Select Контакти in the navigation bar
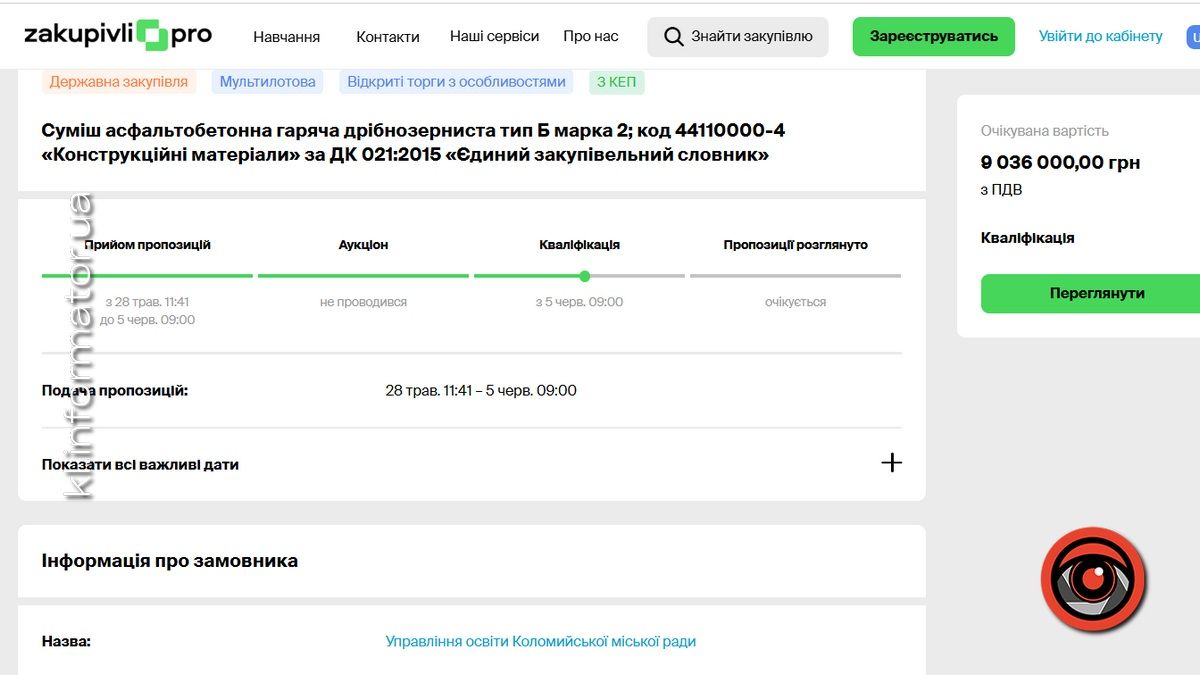 pos(388,37)
